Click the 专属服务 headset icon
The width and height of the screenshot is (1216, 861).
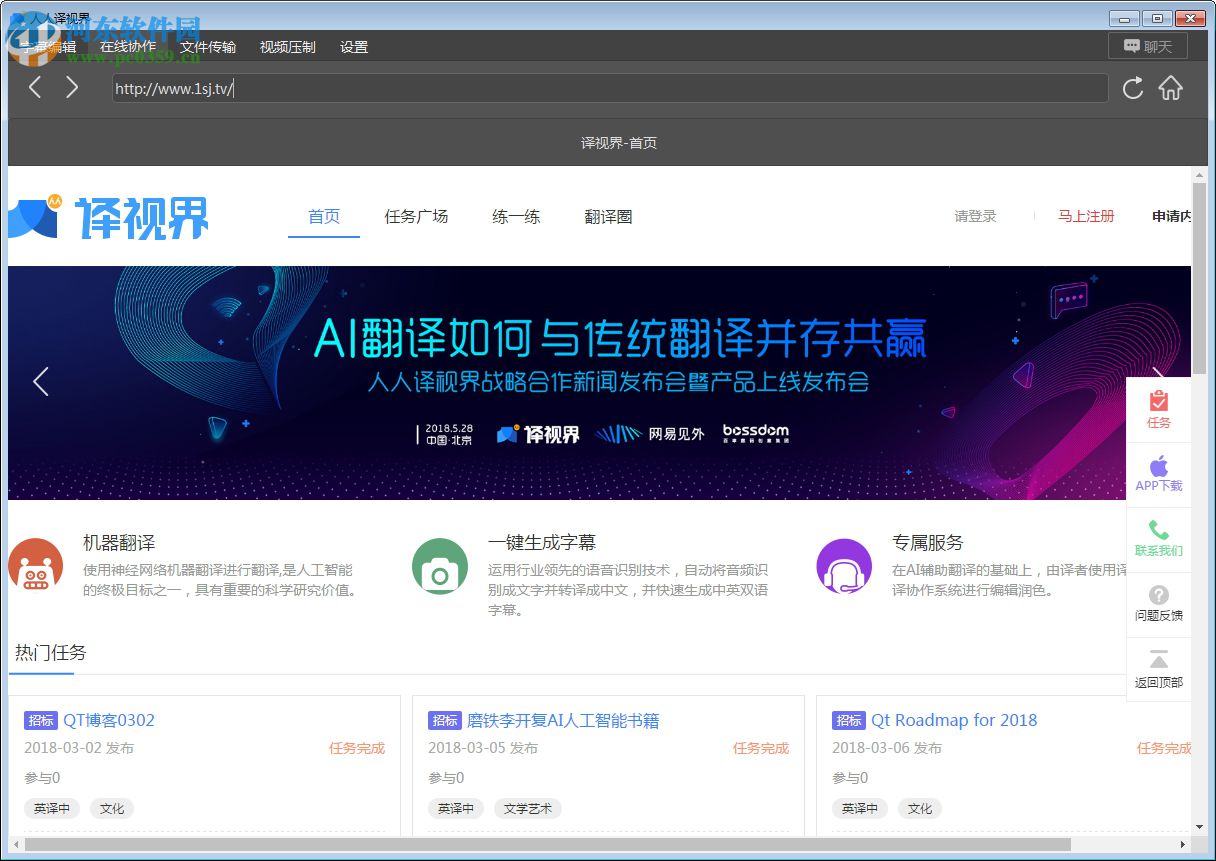(x=844, y=566)
